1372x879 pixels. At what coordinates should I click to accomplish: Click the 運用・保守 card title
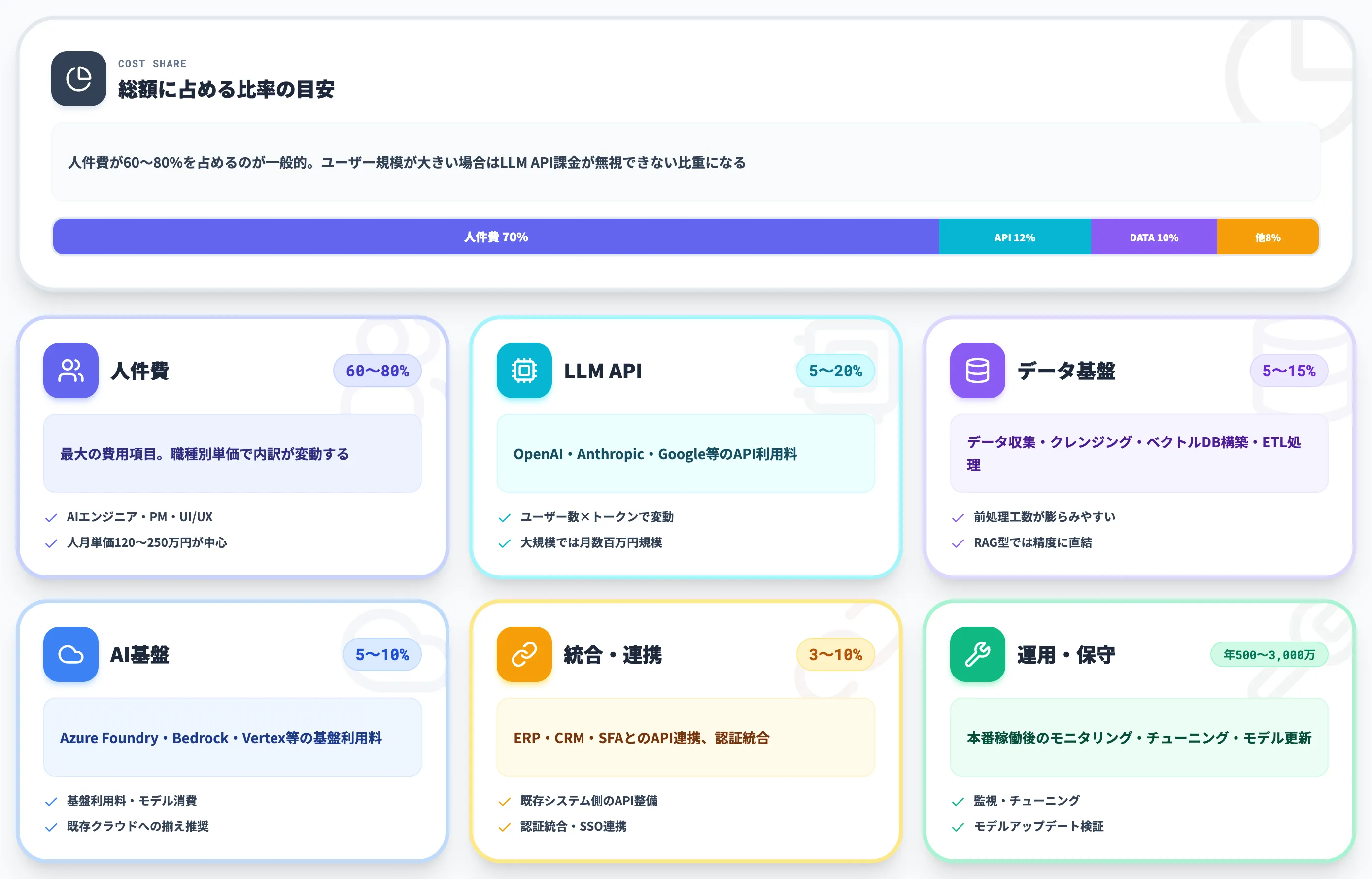point(1066,655)
